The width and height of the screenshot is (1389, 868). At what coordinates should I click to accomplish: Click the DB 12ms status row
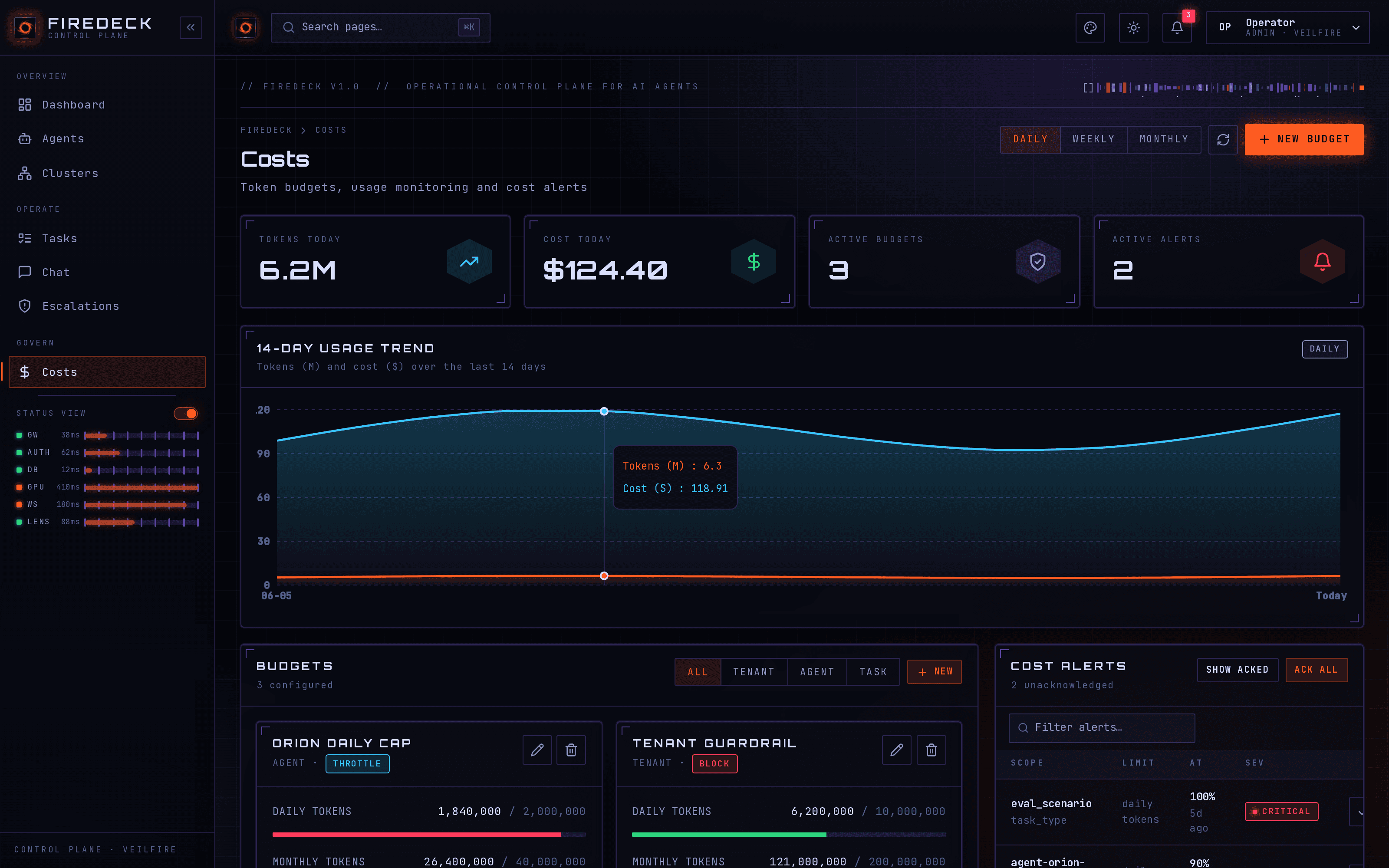click(107, 470)
